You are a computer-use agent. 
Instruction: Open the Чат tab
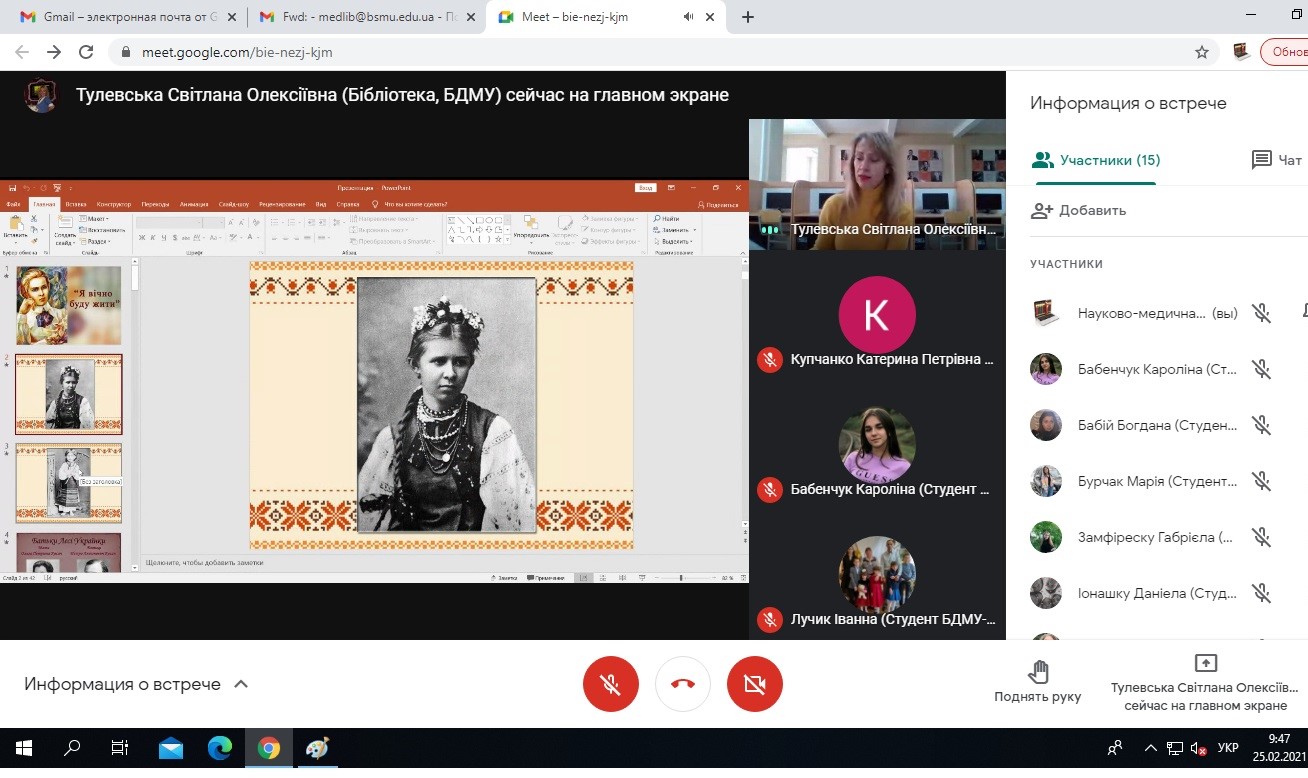(x=1277, y=160)
